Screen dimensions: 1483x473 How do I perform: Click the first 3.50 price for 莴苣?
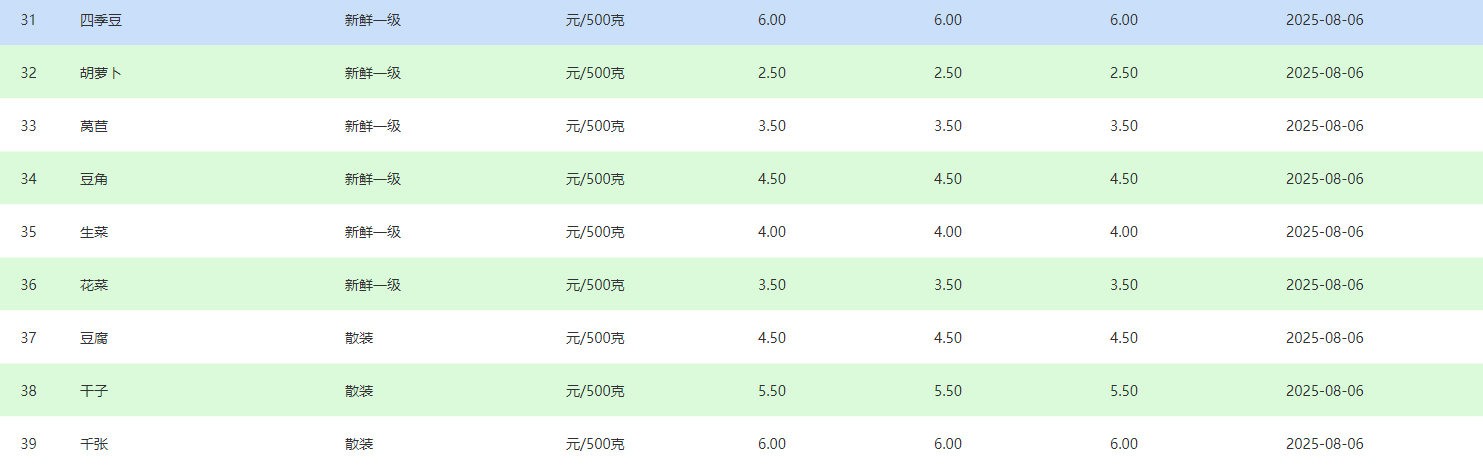click(x=772, y=126)
